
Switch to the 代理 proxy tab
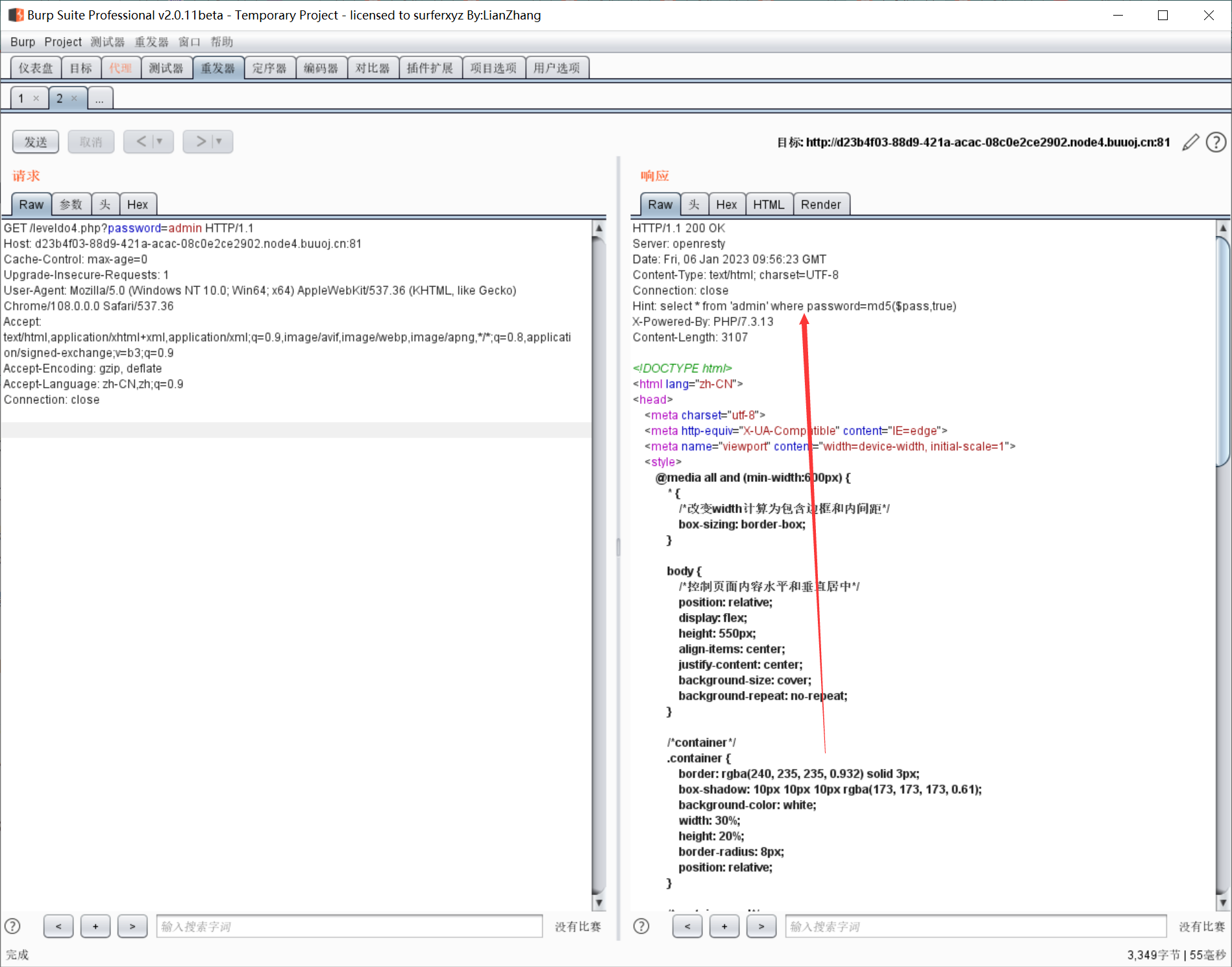(x=121, y=68)
